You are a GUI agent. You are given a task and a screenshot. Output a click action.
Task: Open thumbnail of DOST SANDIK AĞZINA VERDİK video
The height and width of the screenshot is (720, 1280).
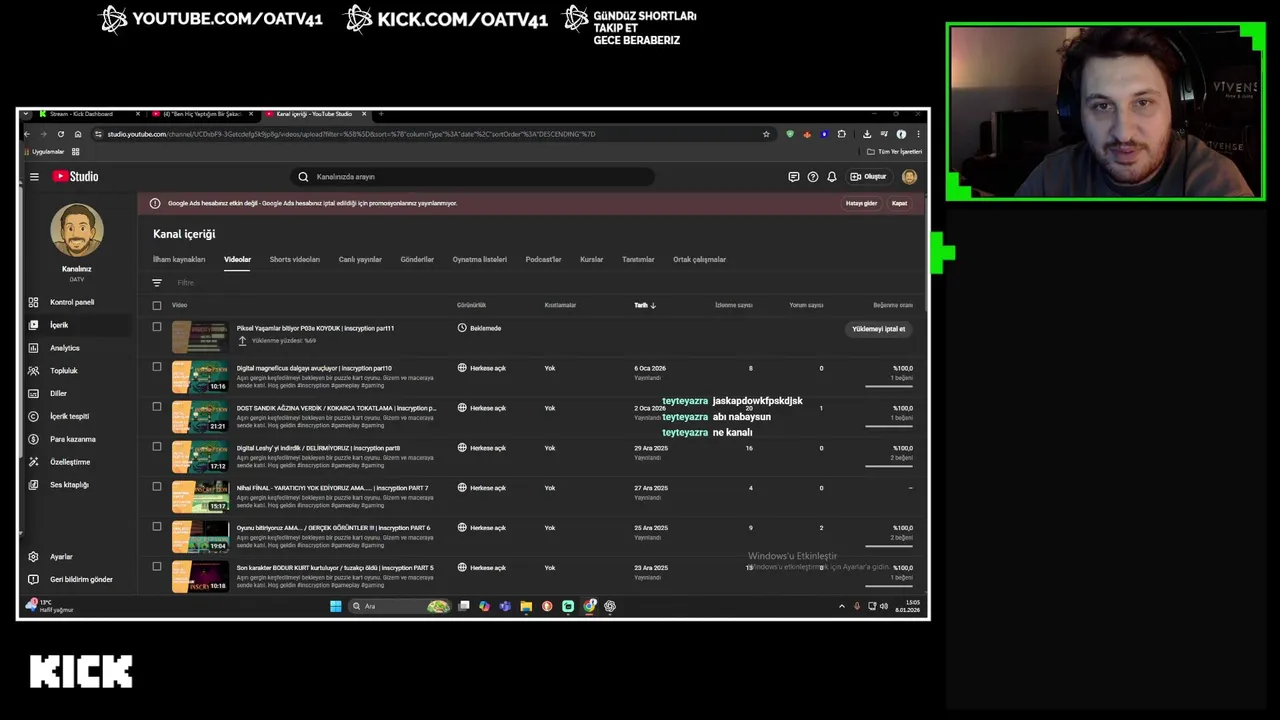click(200, 417)
